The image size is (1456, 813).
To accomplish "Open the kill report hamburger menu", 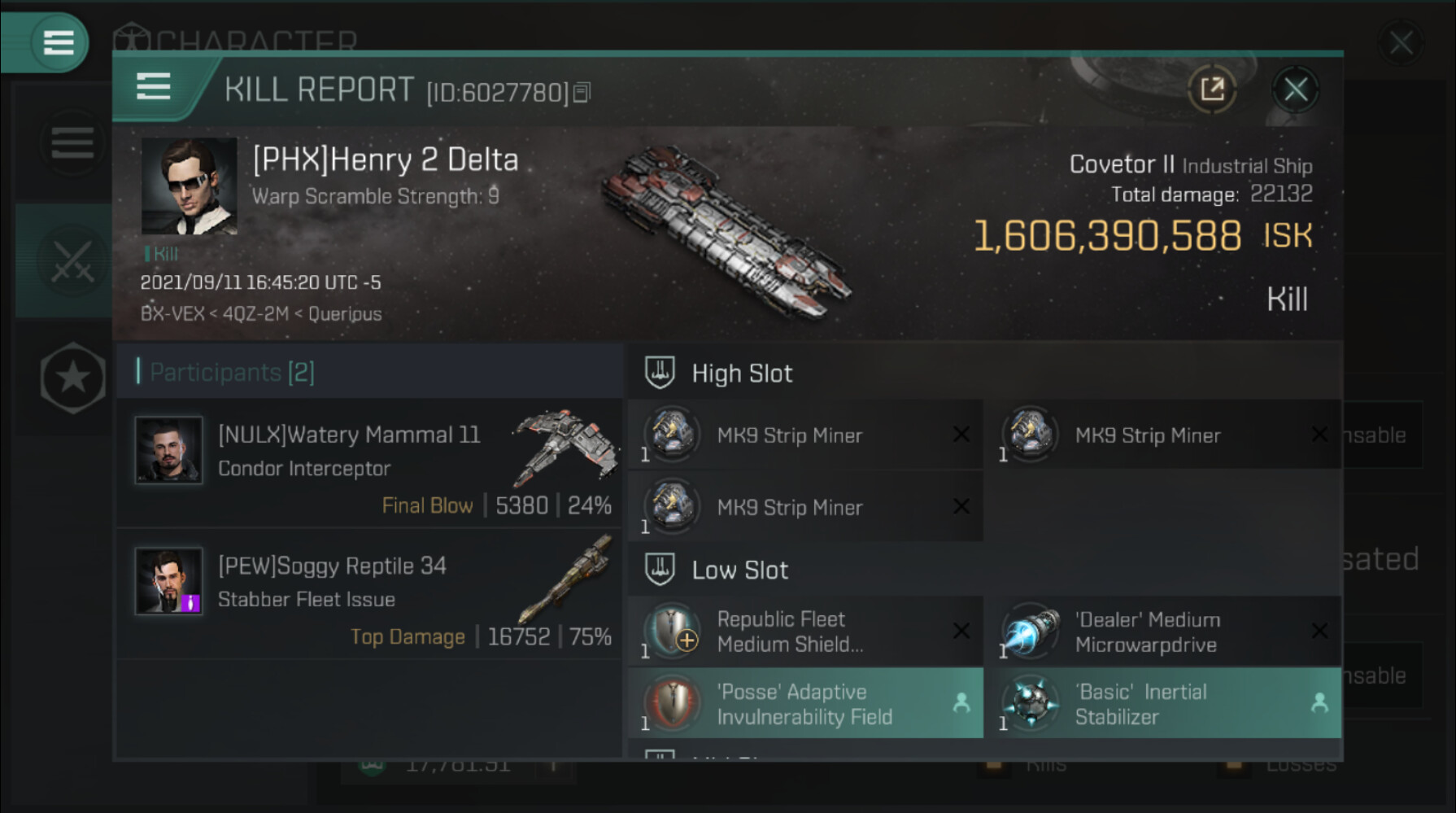I will tap(153, 86).
